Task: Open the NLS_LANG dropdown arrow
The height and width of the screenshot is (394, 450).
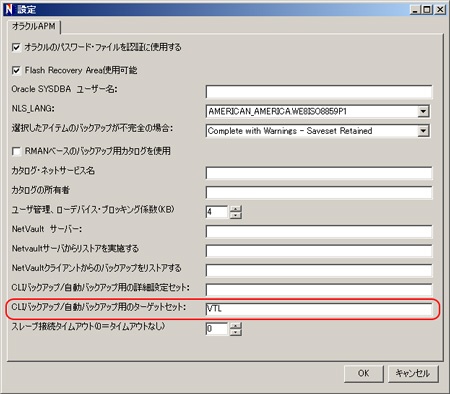Action: [423, 111]
